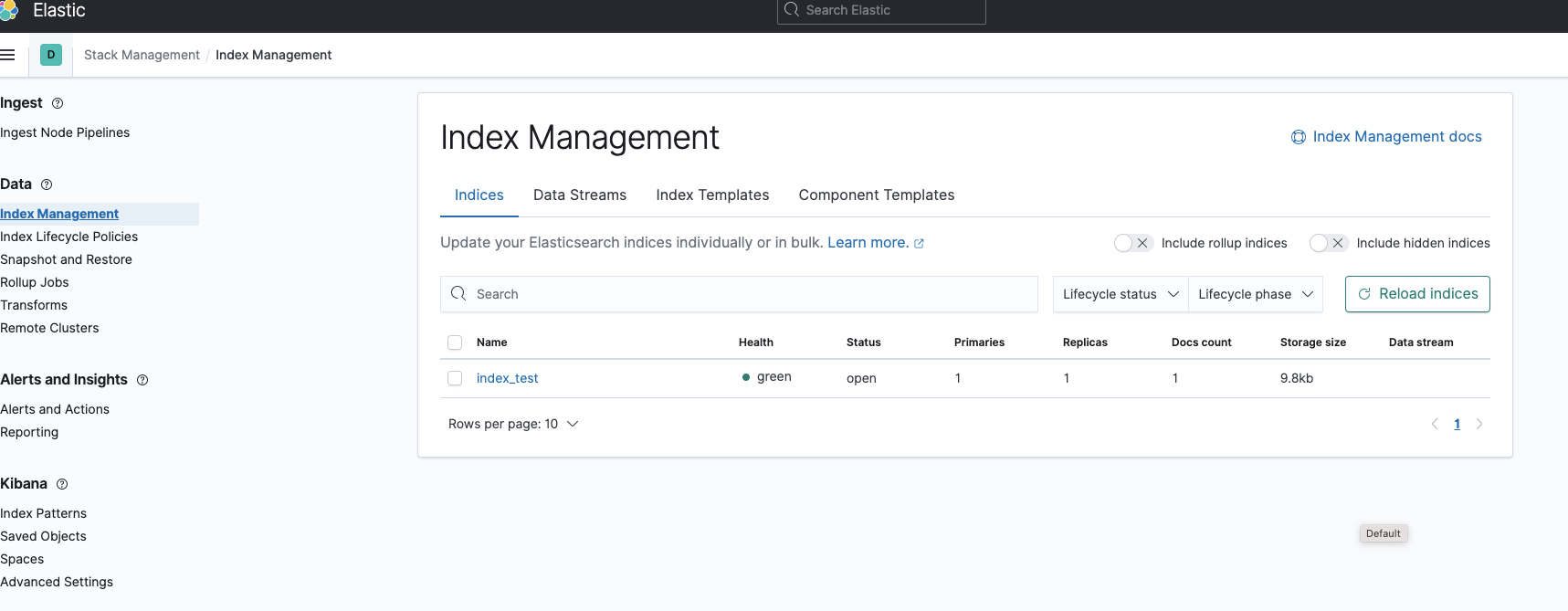Open Index Patterns in sidebar
This screenshot has width=1568, height=611.
[x=44, y=513]
